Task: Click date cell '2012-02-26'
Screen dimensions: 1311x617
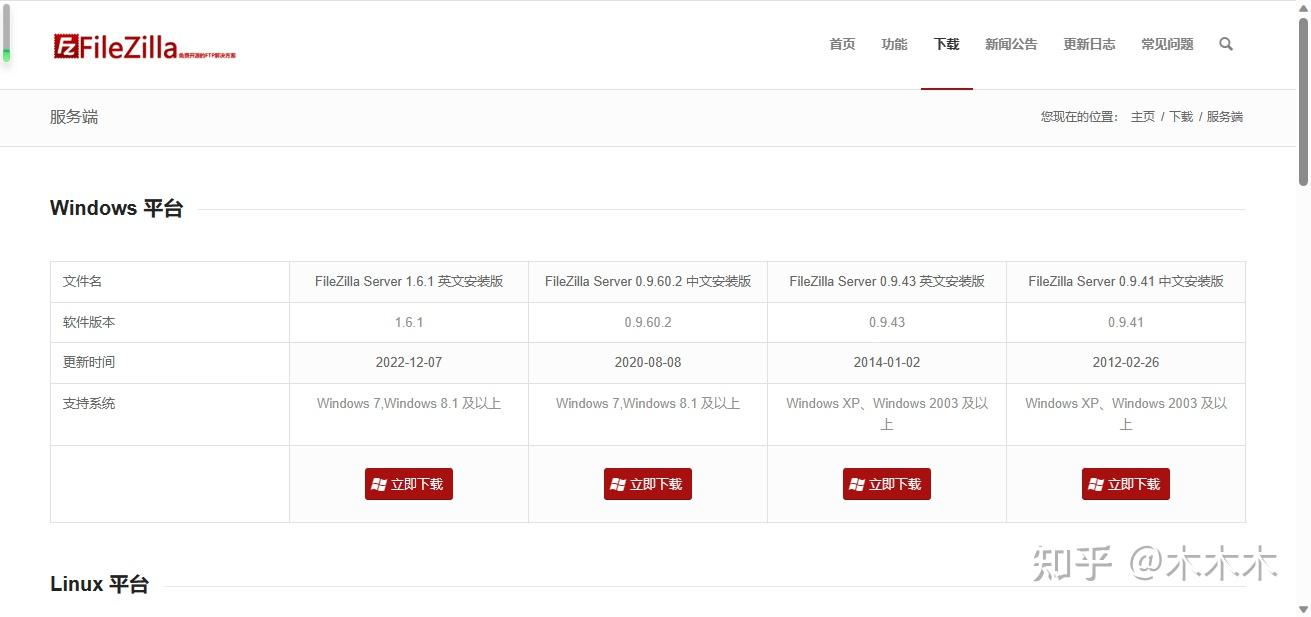Action: point(1126,362)
